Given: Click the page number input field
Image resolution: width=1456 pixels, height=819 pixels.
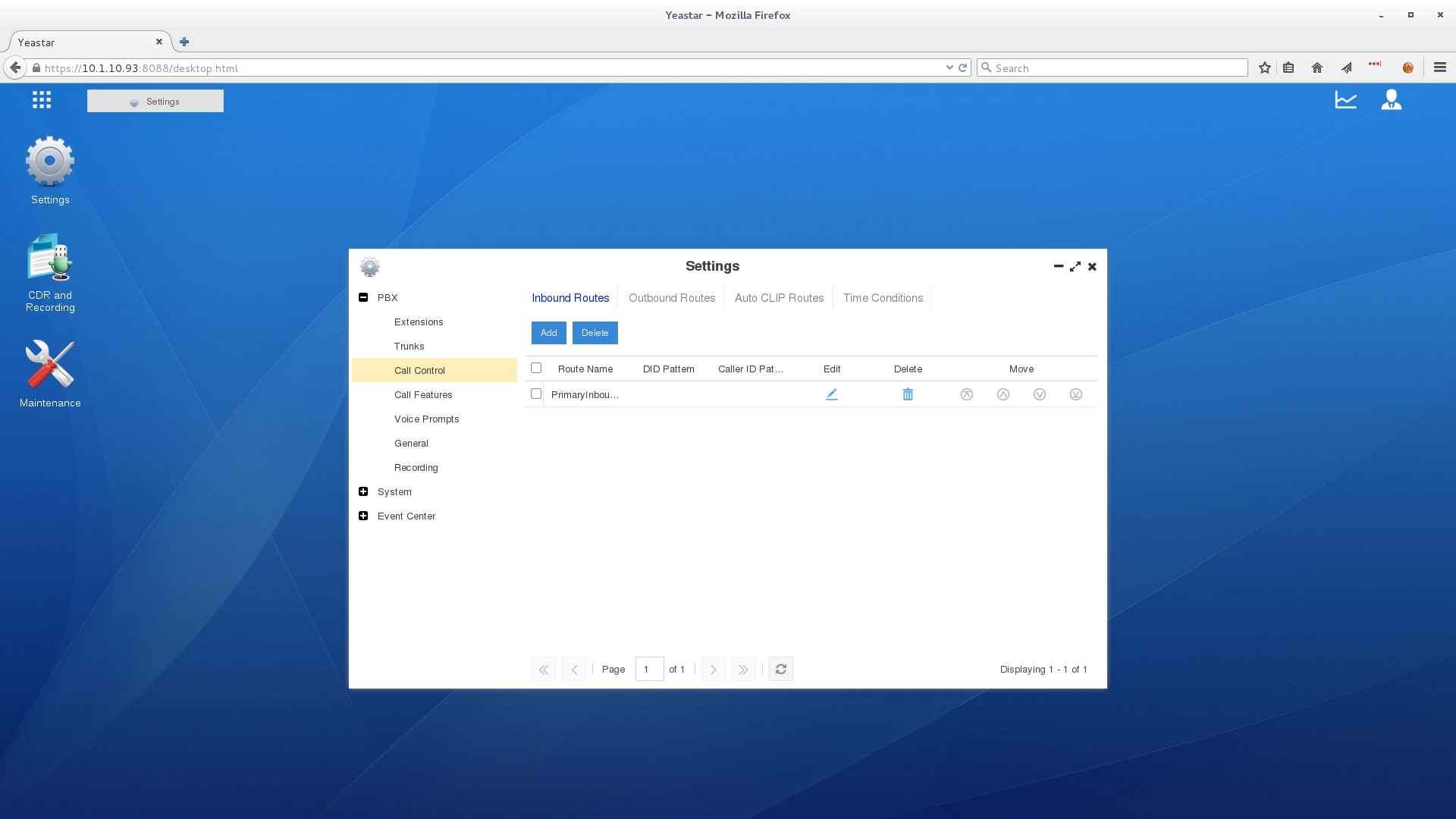Looking at the screenshot, I should (x=649, y=669).
